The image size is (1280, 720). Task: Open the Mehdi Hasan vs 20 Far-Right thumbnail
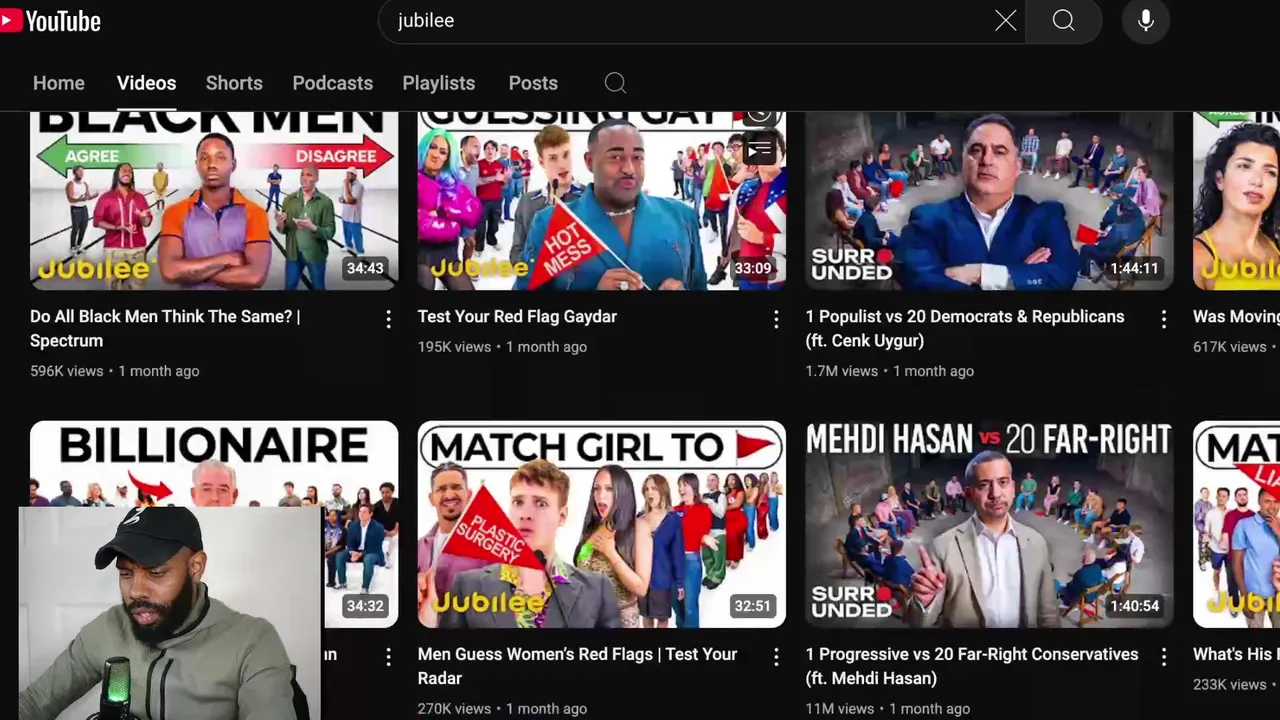pyautogui.click(x=989, y=524)
